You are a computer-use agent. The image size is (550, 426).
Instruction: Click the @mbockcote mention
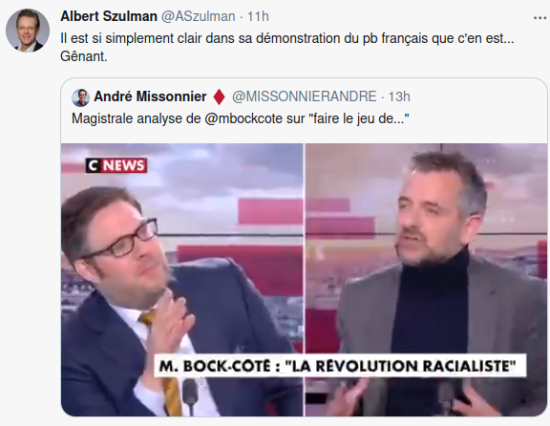pos(243,119)
